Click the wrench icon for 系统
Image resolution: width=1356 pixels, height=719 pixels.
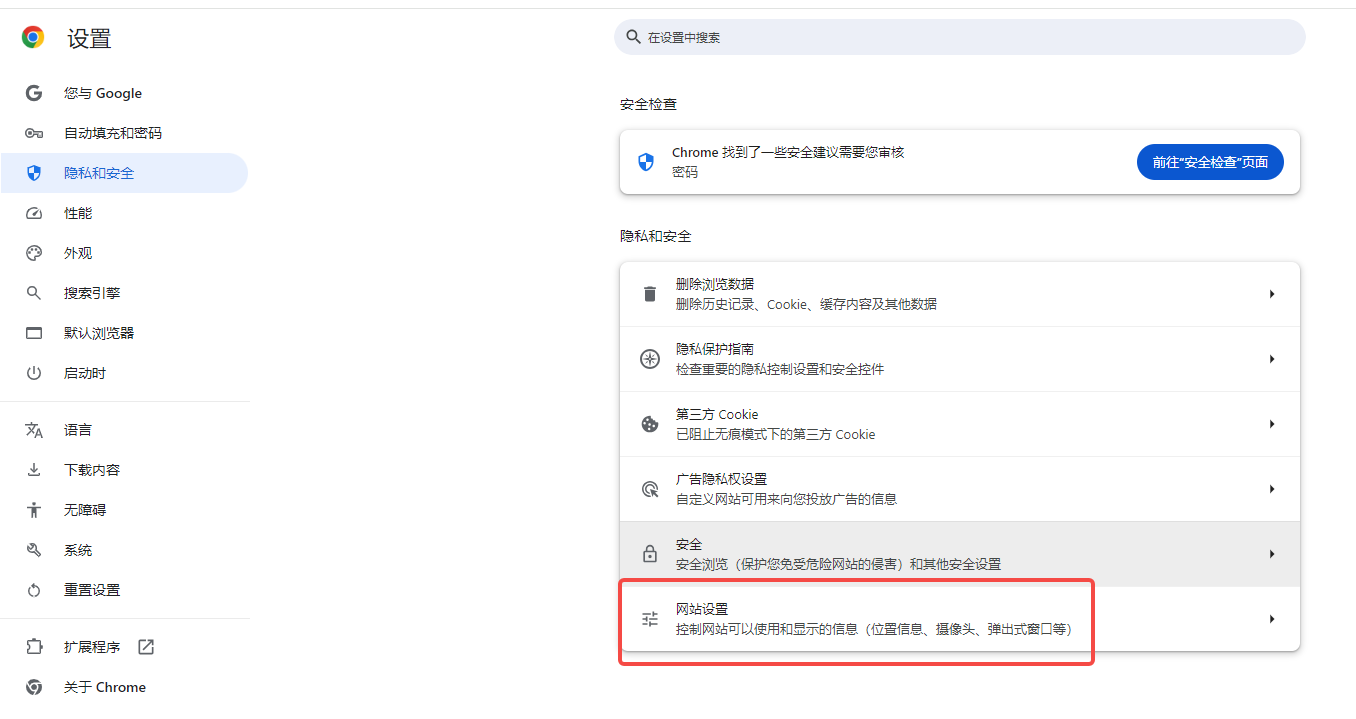[34, 550]
